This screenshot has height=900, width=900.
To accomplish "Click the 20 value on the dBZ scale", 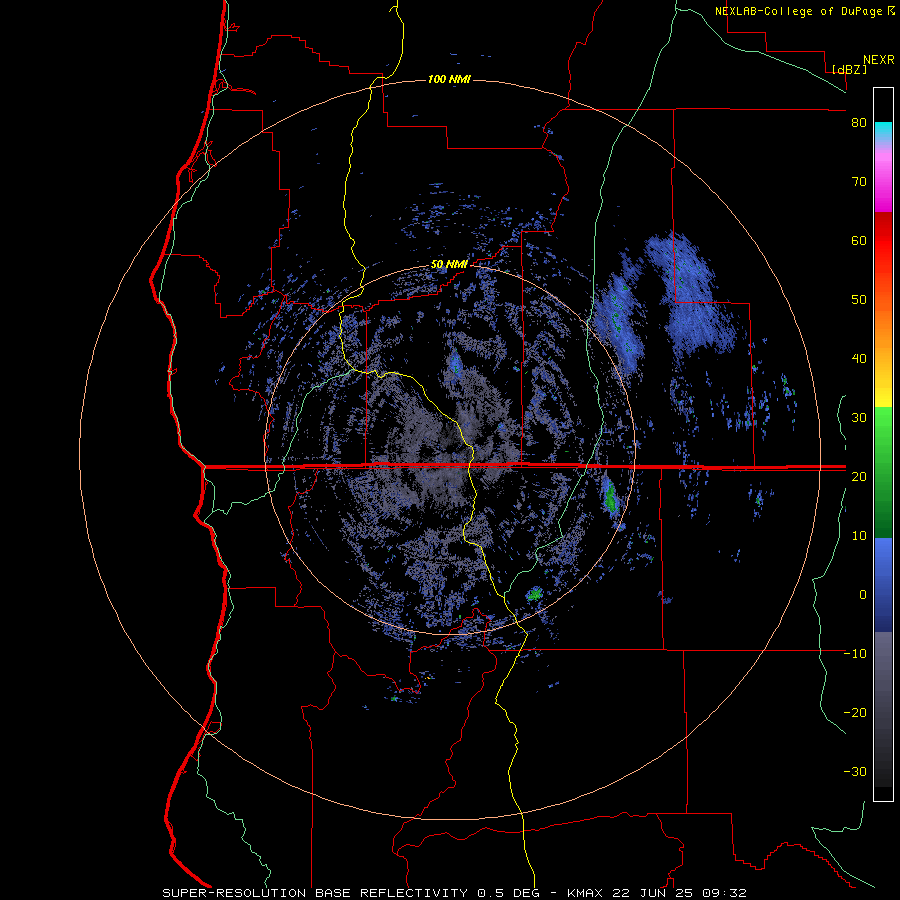I will click(859, 477).
